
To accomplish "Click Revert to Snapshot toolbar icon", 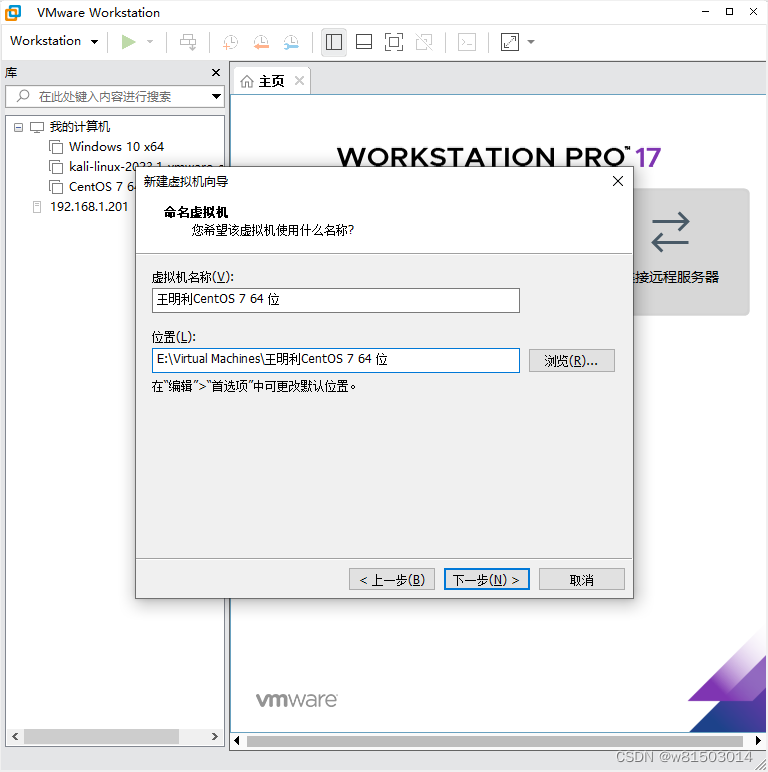I will pyautogui.click(x=261, y=42).
